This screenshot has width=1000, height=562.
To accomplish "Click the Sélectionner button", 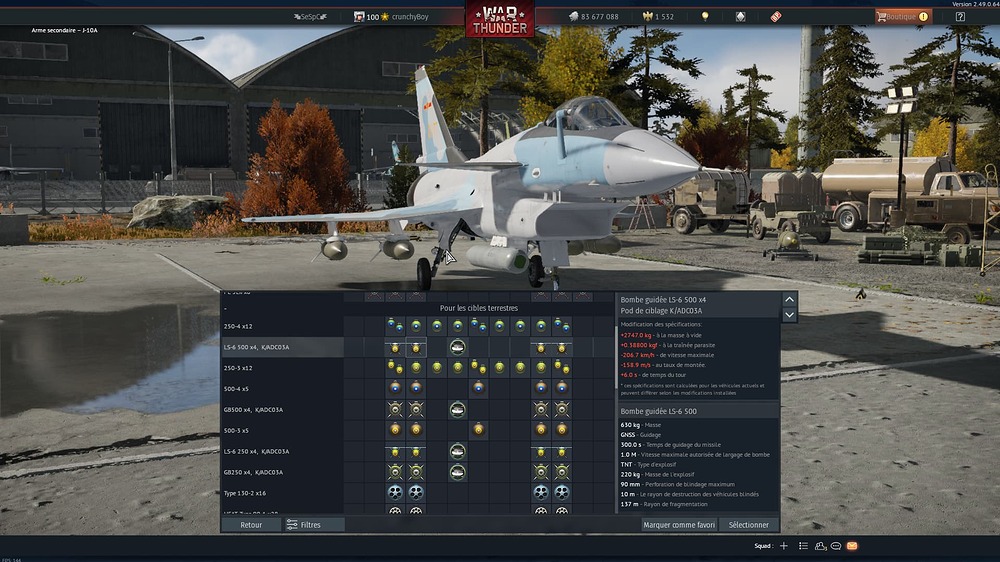I will tap(748, 524).
